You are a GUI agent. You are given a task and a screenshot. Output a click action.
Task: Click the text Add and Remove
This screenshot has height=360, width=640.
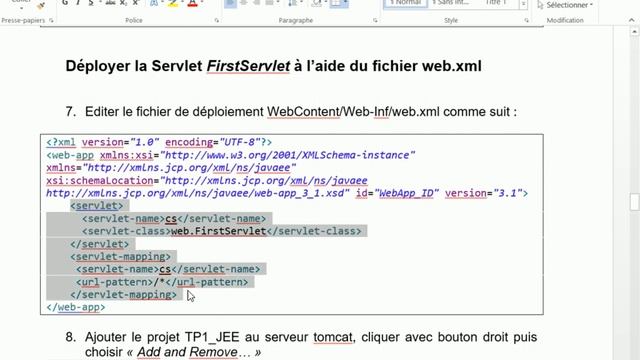point(187,352)
